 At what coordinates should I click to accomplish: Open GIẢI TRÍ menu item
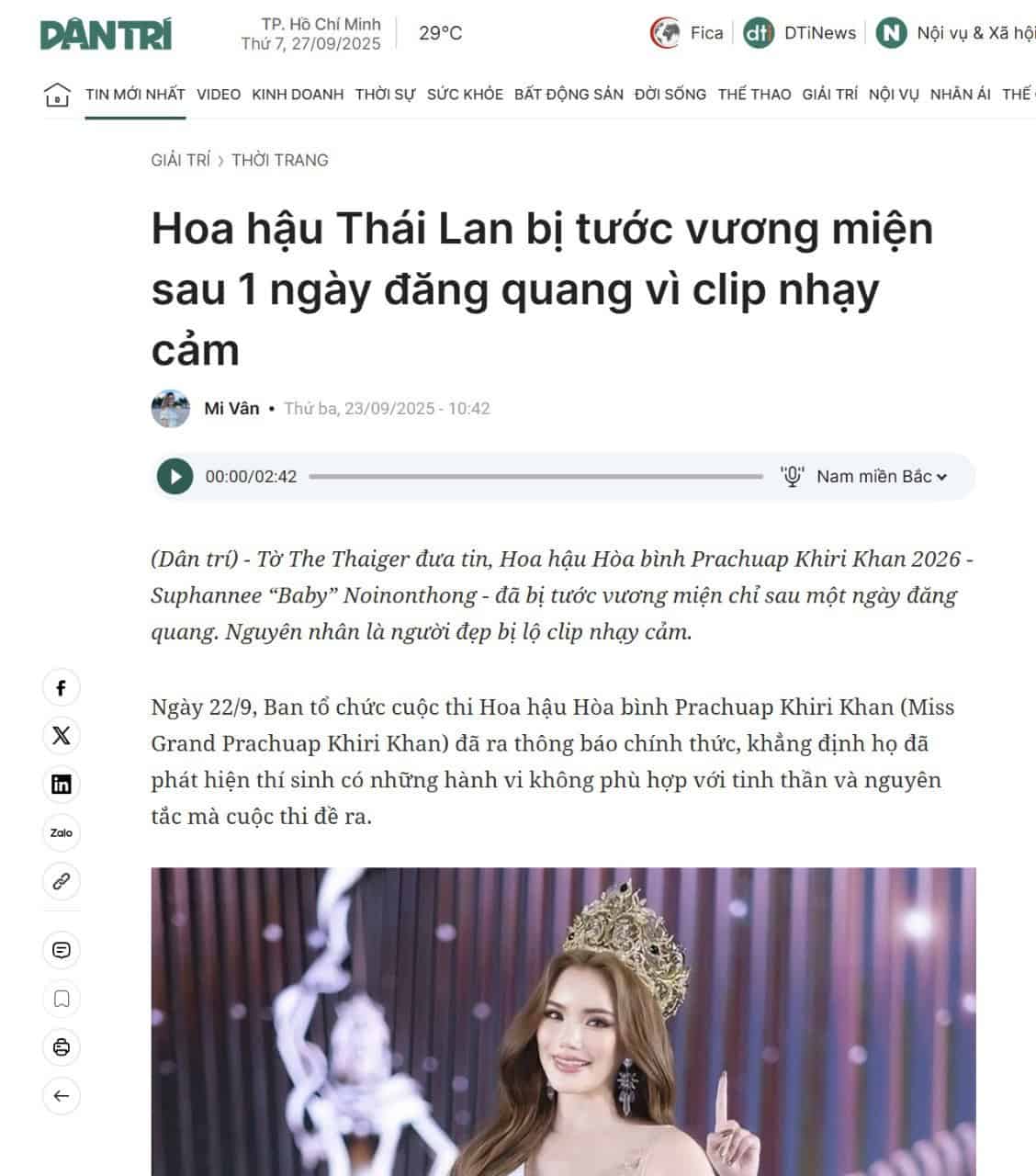point(829,95)
